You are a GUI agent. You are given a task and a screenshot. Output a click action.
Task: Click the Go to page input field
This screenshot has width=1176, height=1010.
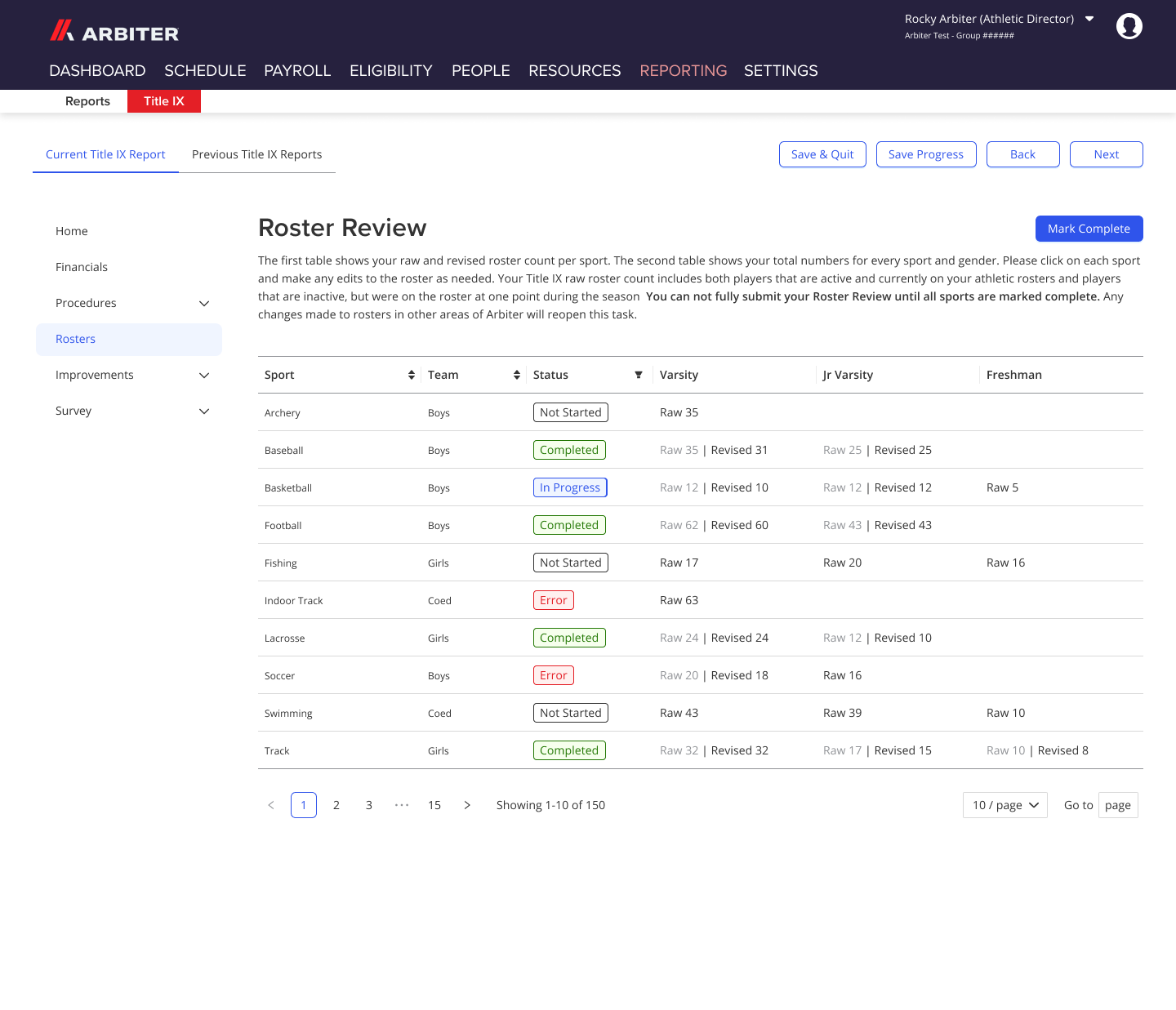pos(1118,805)
